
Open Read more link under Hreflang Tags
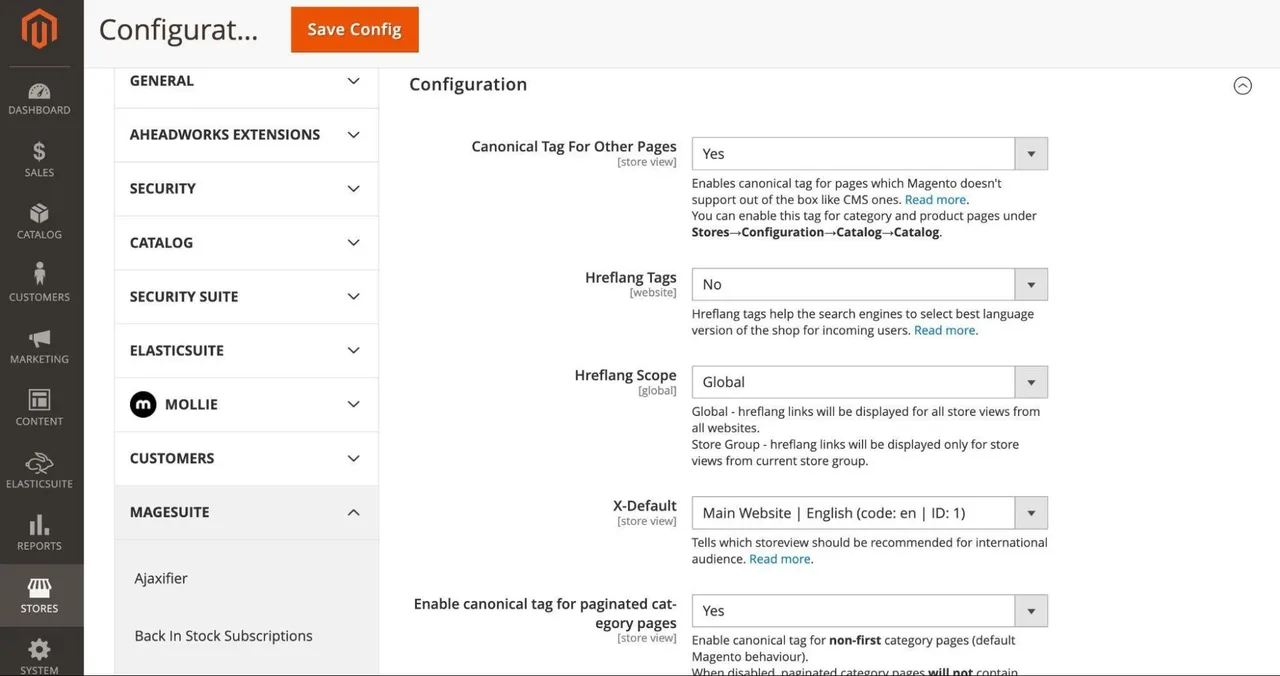945,330
